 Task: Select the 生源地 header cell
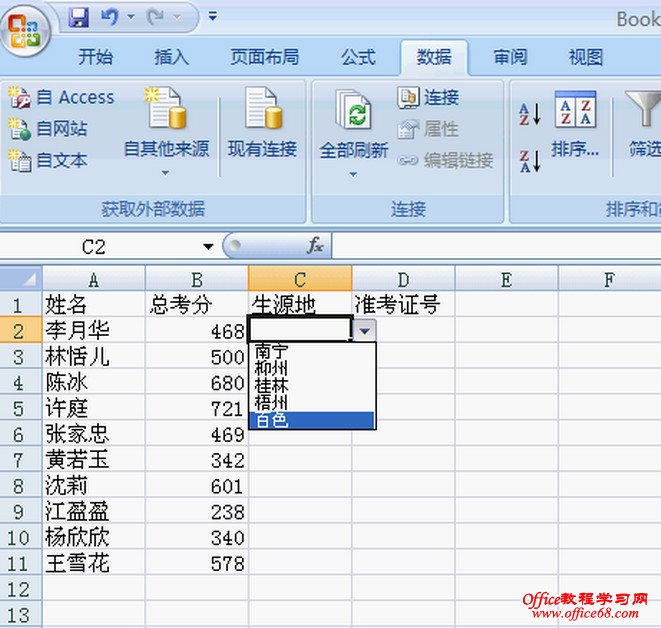click(300, 303)
